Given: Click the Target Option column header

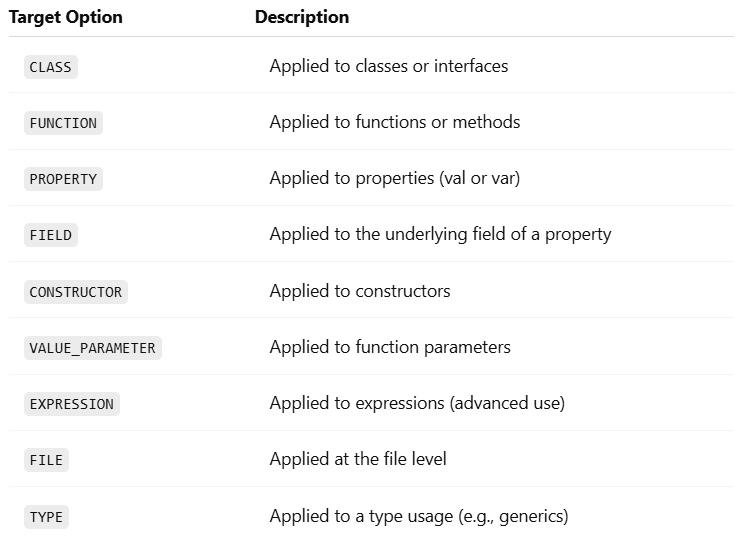Looking at the screenshot, I should point(66,17).
